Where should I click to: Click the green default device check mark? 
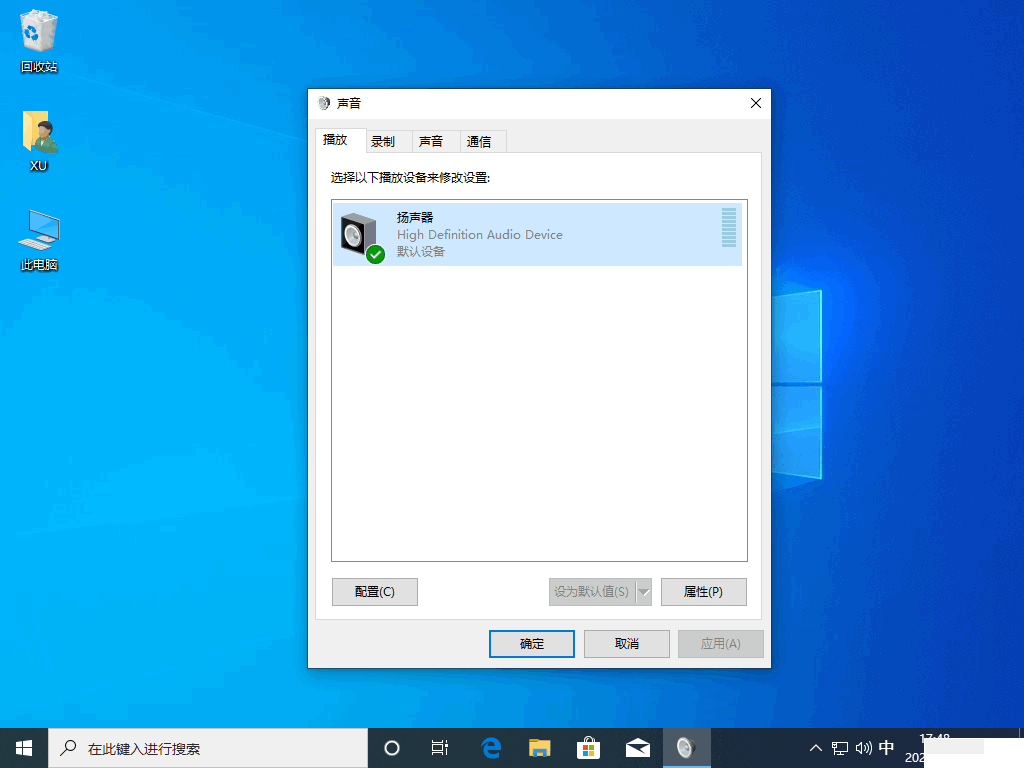tap(374, 255)
